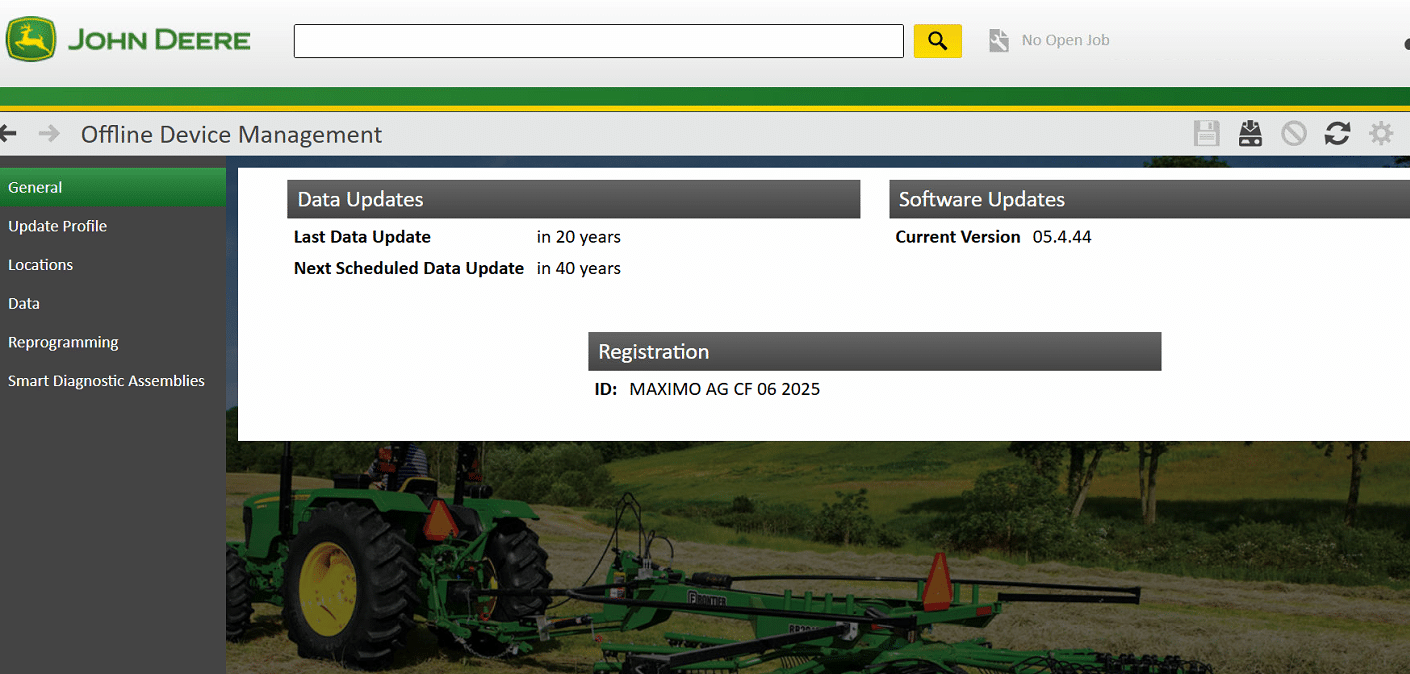
Task: Click into the top search field
Action: (x=598, y=41)
